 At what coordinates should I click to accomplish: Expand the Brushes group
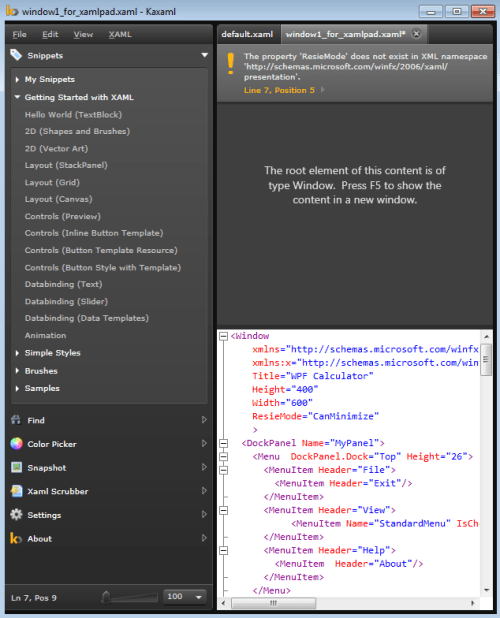[x=17, y=370]
